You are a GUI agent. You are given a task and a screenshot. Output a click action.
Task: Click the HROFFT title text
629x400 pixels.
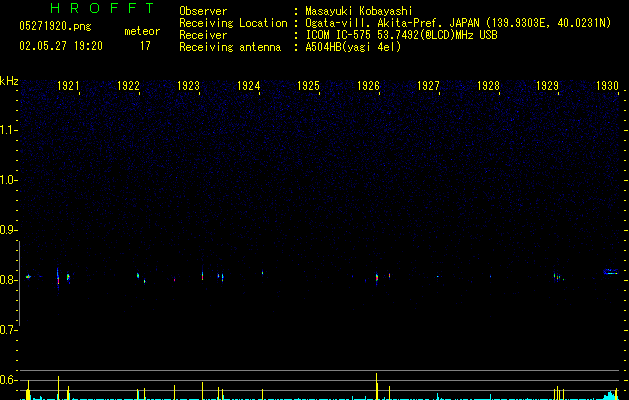coord(102,8)
